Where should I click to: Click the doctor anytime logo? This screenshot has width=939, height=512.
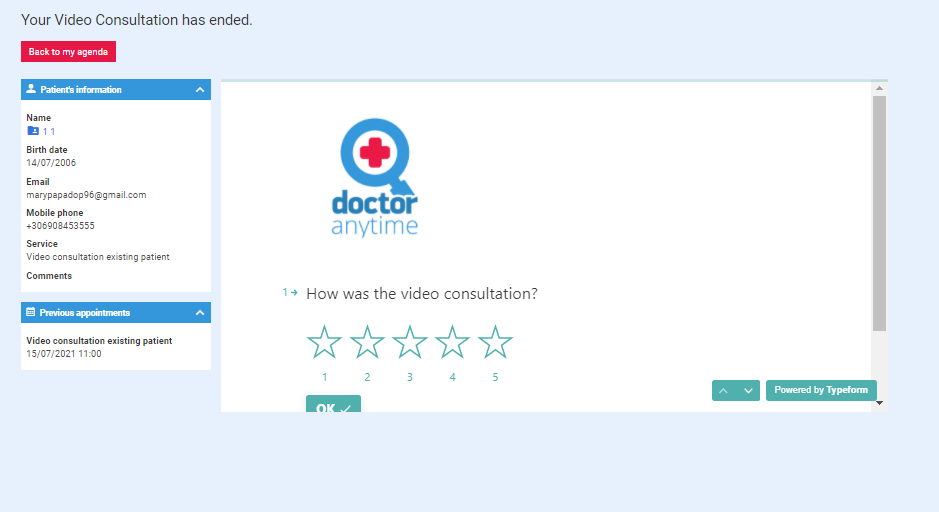click(x=375, y=177)
